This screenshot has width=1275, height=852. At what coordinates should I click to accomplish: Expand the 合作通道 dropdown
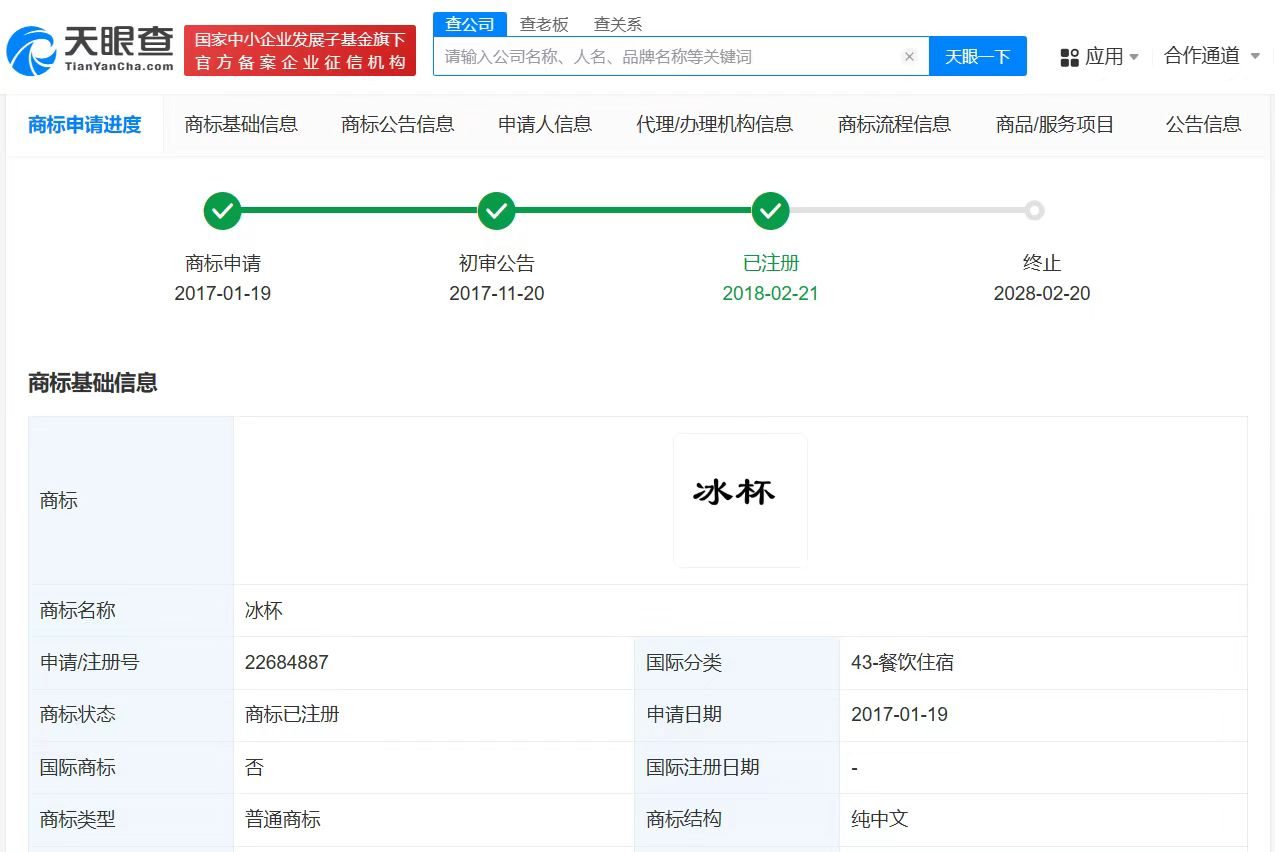(1203, 56)
